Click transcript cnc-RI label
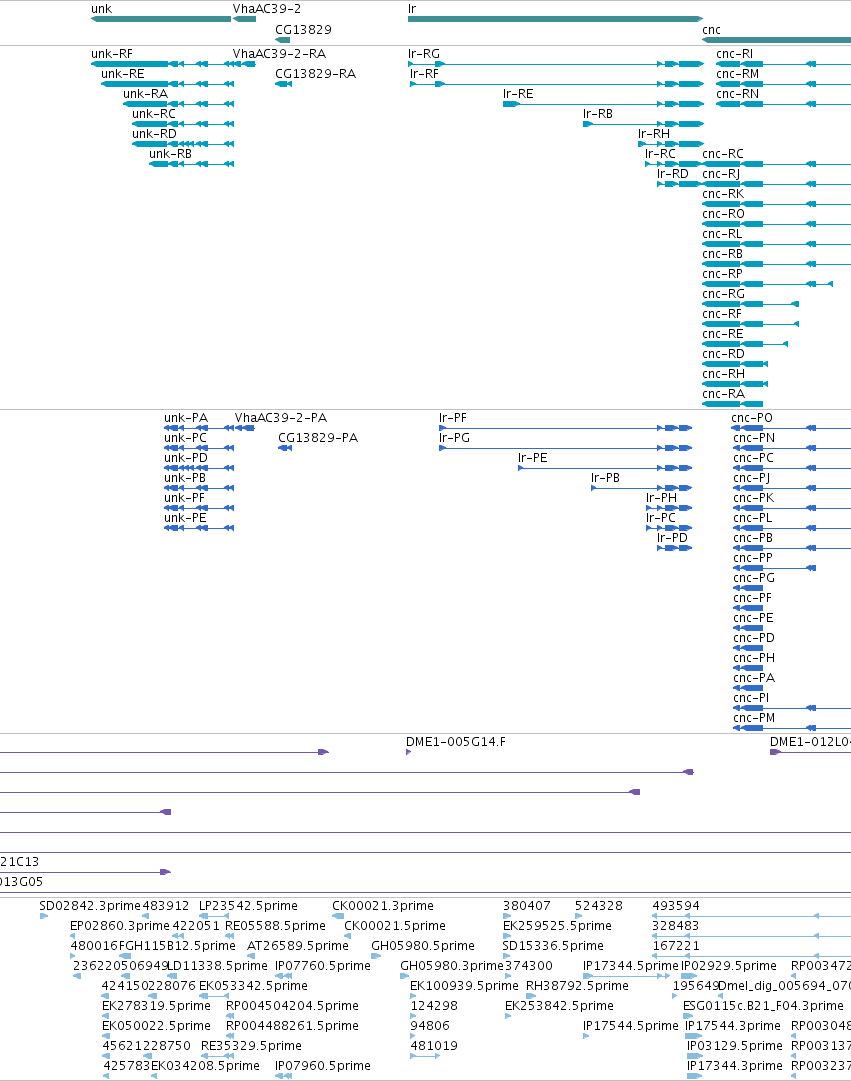This screenshot has width=851, height=1081. tap(734, 54)
